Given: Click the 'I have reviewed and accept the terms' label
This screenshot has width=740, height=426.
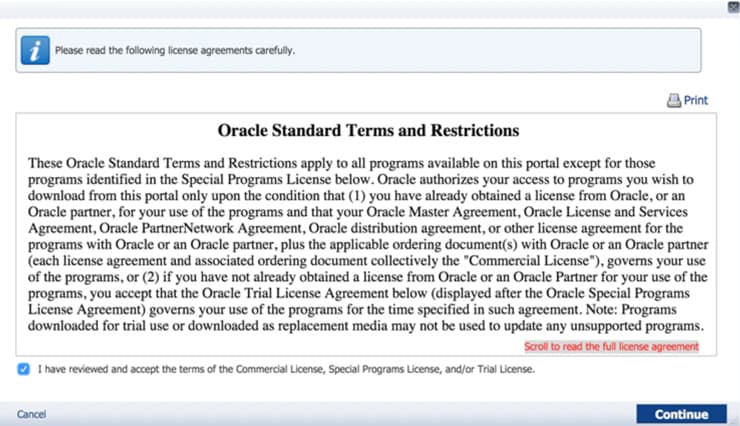Looking at the screenshot, I should [286, 369].
